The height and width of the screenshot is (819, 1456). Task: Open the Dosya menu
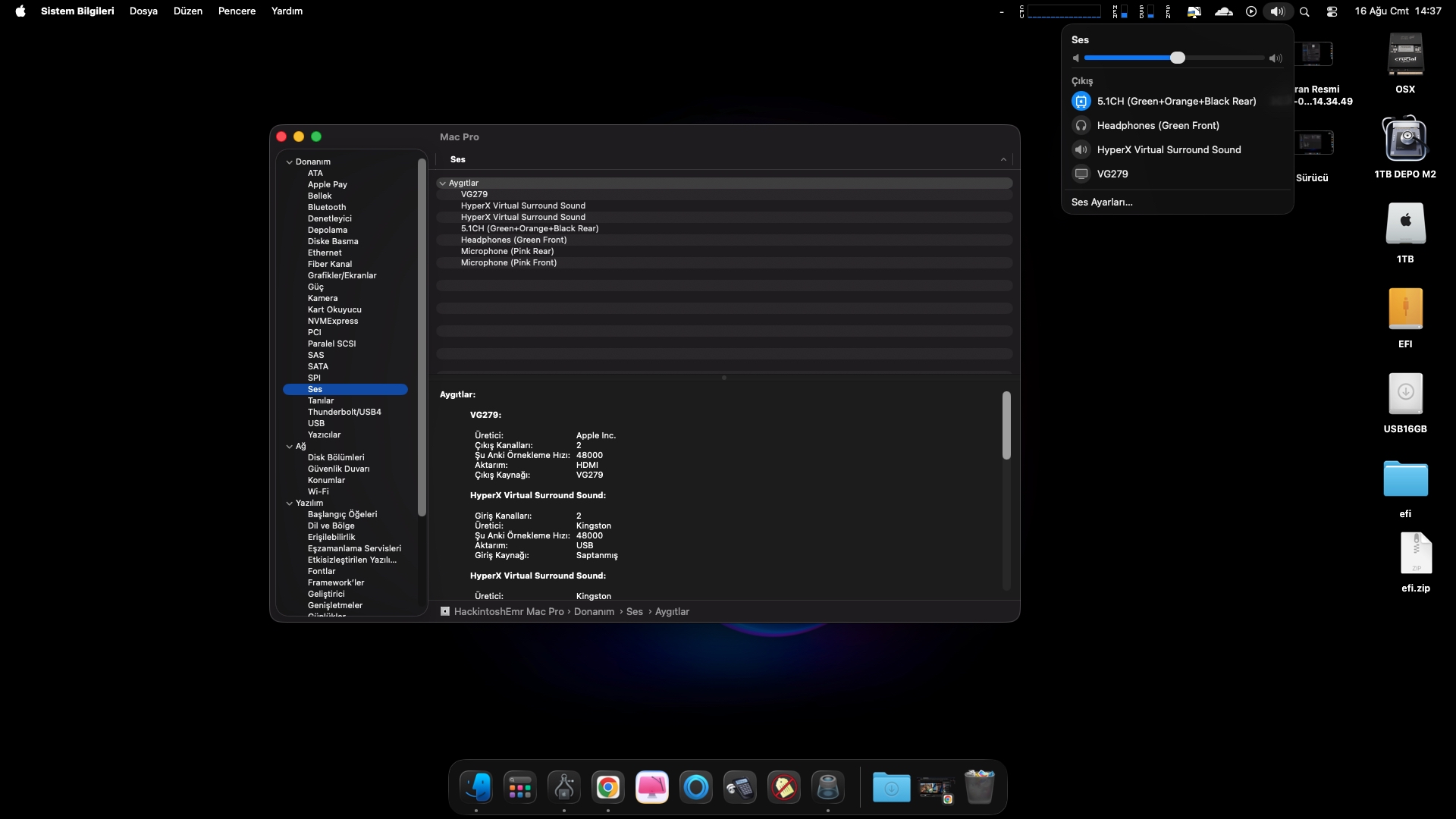pyautogui.click(x=143, y=11)
